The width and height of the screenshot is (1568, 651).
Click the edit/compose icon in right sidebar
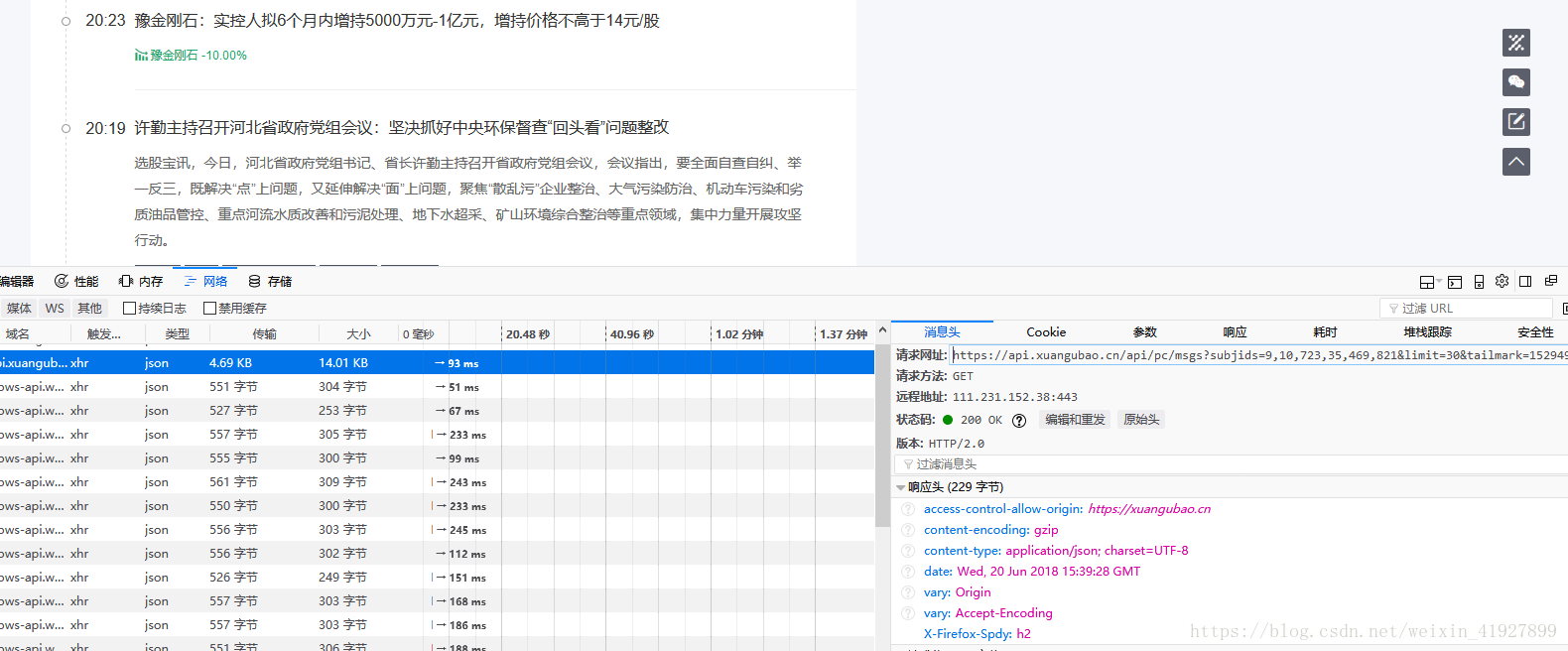[x=1516, y=122]
